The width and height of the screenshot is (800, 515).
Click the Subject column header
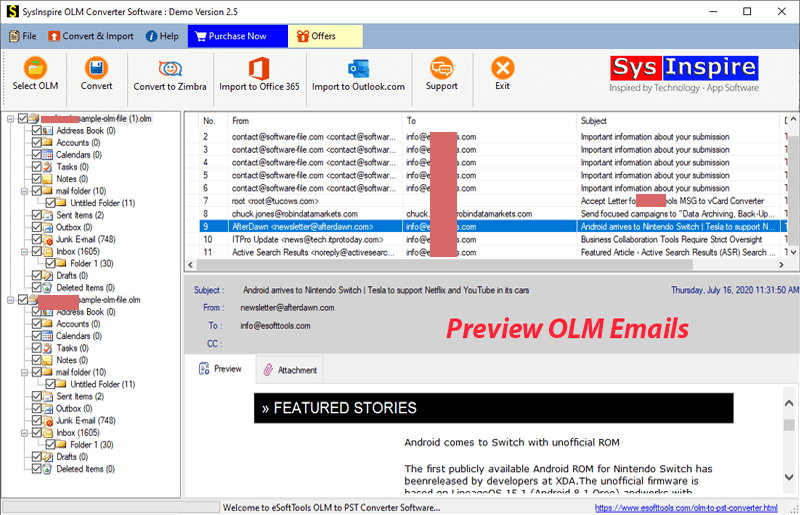pos(678,121)
